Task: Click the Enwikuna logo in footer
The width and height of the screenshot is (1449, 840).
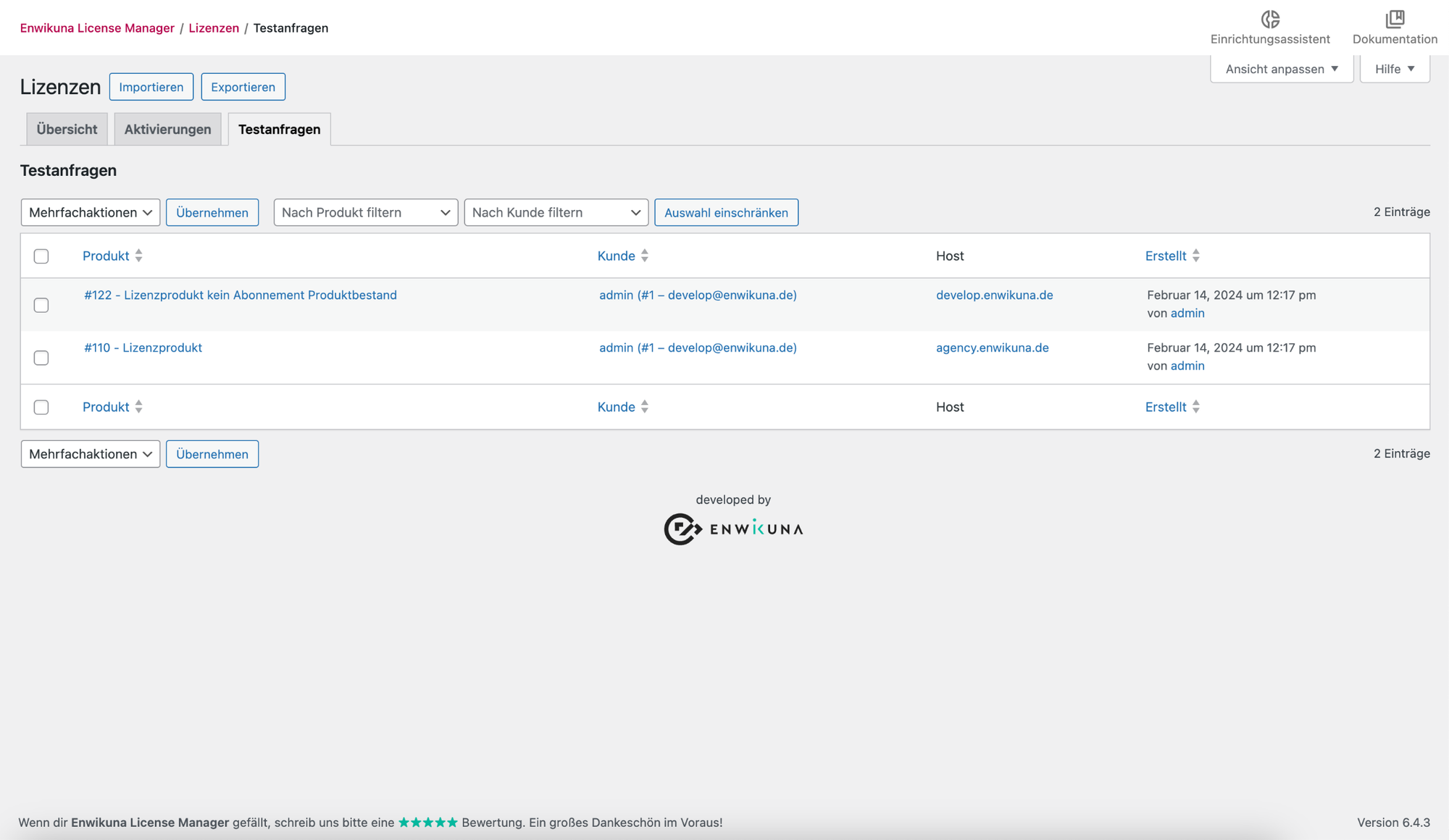Action: 733,529
